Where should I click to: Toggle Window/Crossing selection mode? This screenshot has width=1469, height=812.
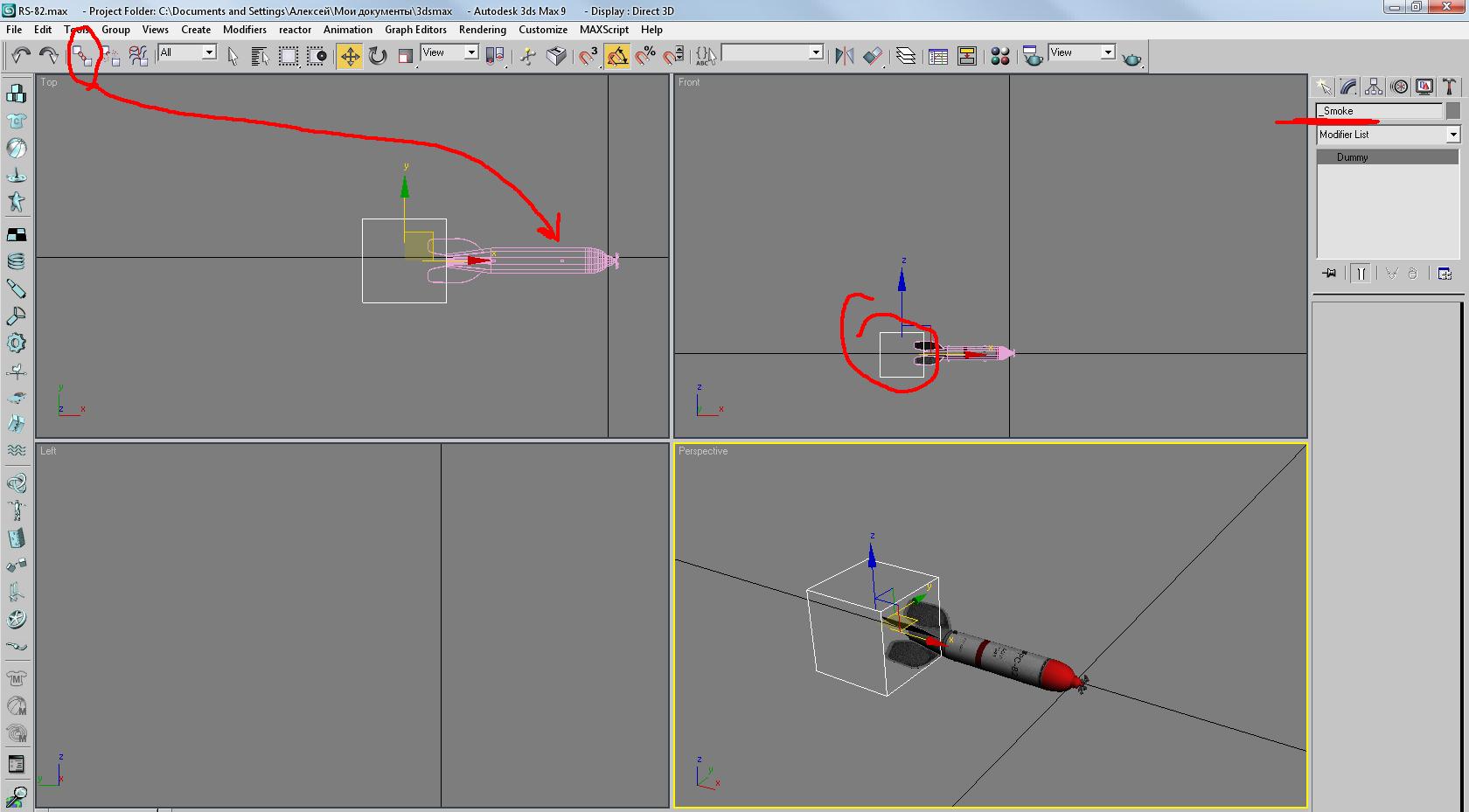click(317, 56)
